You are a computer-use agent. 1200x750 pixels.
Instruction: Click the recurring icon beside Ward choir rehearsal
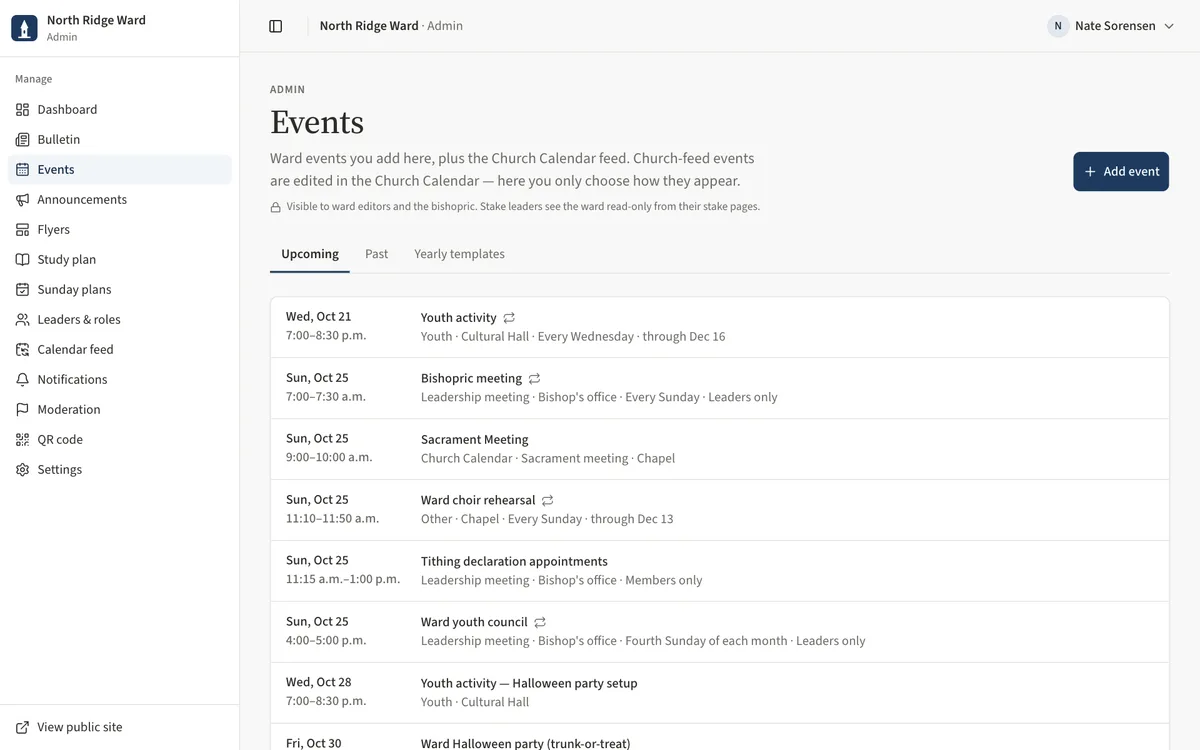click(547, 501)
